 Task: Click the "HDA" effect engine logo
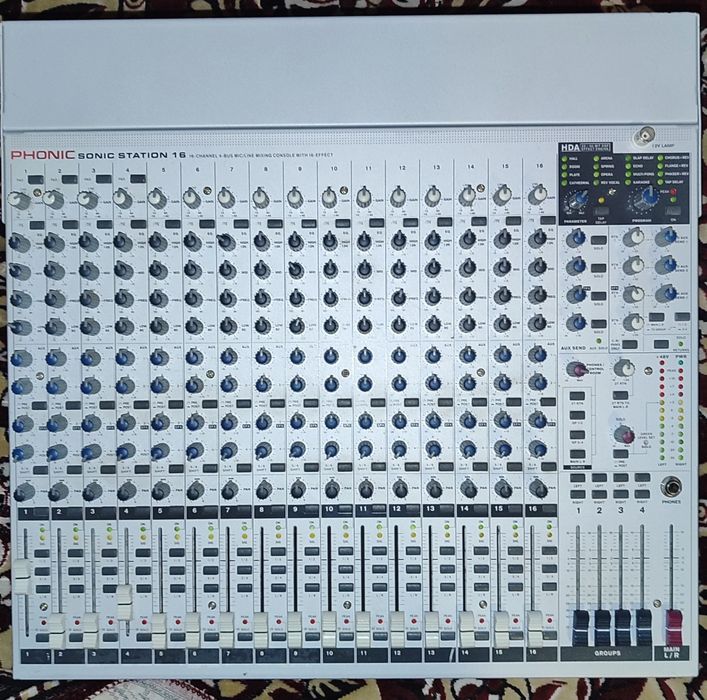pyautogui.click(x=569, y=147)
